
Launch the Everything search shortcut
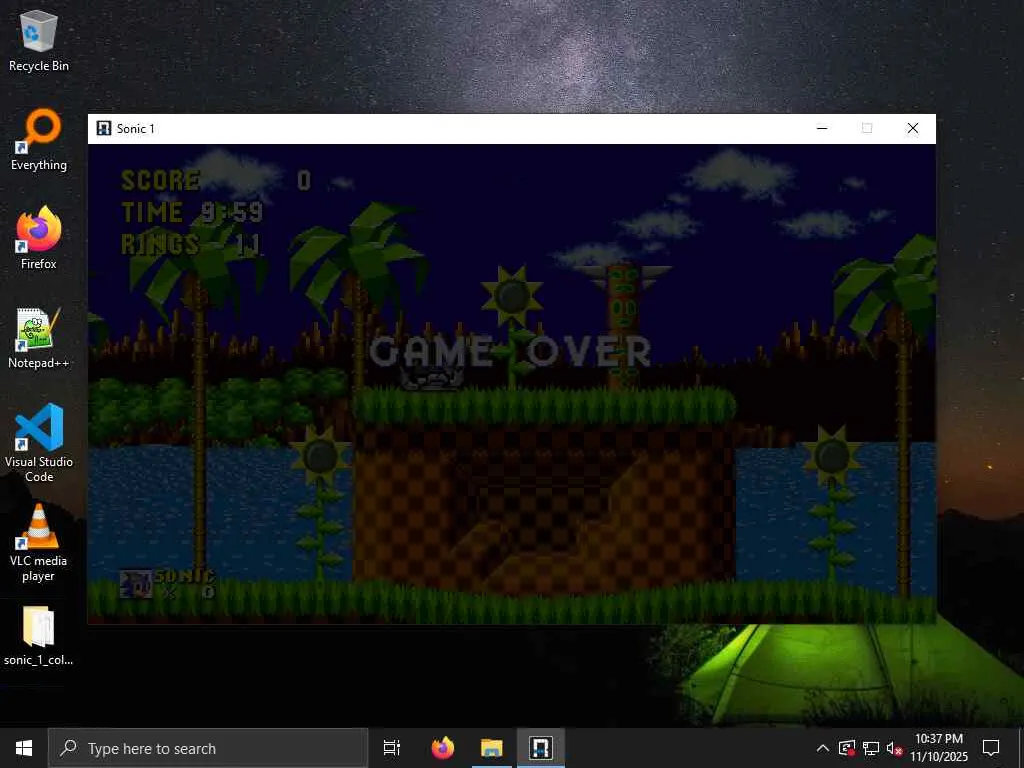(x=39, y=140)
